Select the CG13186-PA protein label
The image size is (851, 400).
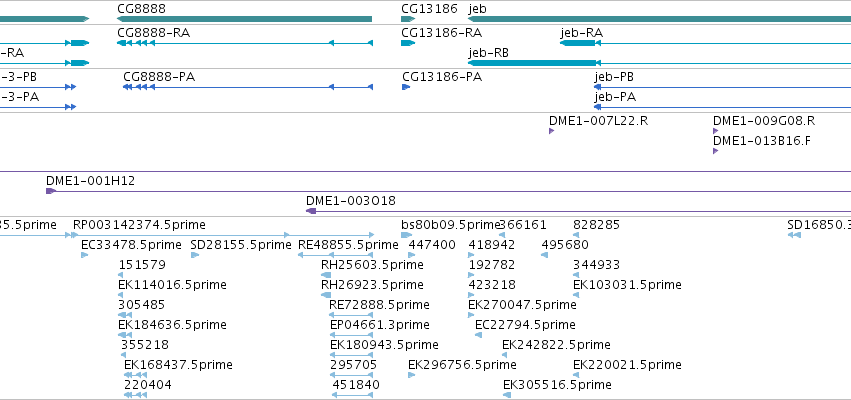click(x=442, y=77)
